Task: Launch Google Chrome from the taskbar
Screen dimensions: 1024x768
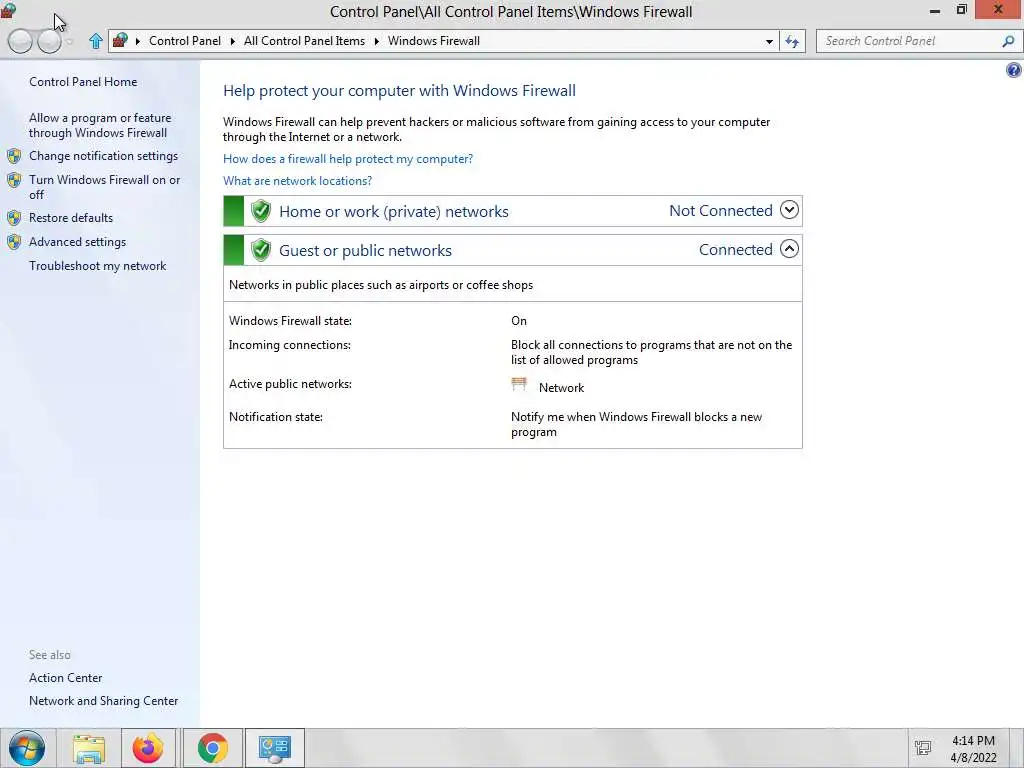Action: pos(213,748)
